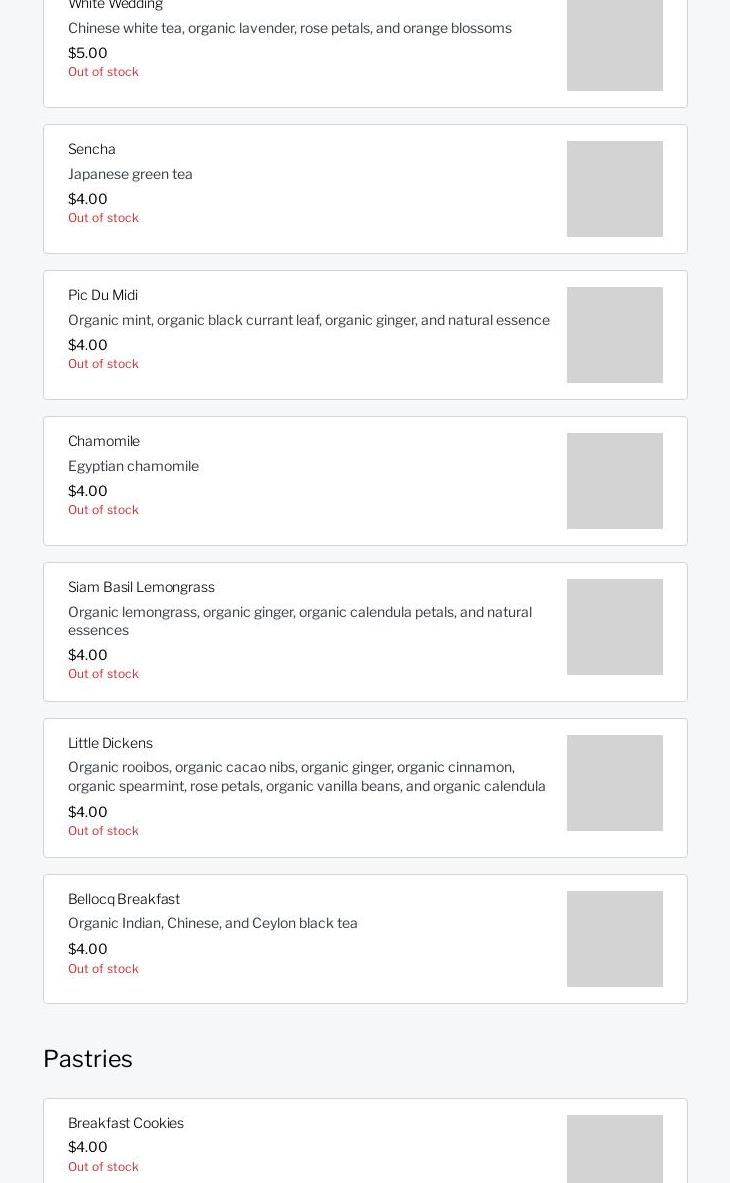The height and width of the screenshot is (1183, 730).
Task: Open the Breakfast Cookies pastry item
Action: coord(126,1123)
